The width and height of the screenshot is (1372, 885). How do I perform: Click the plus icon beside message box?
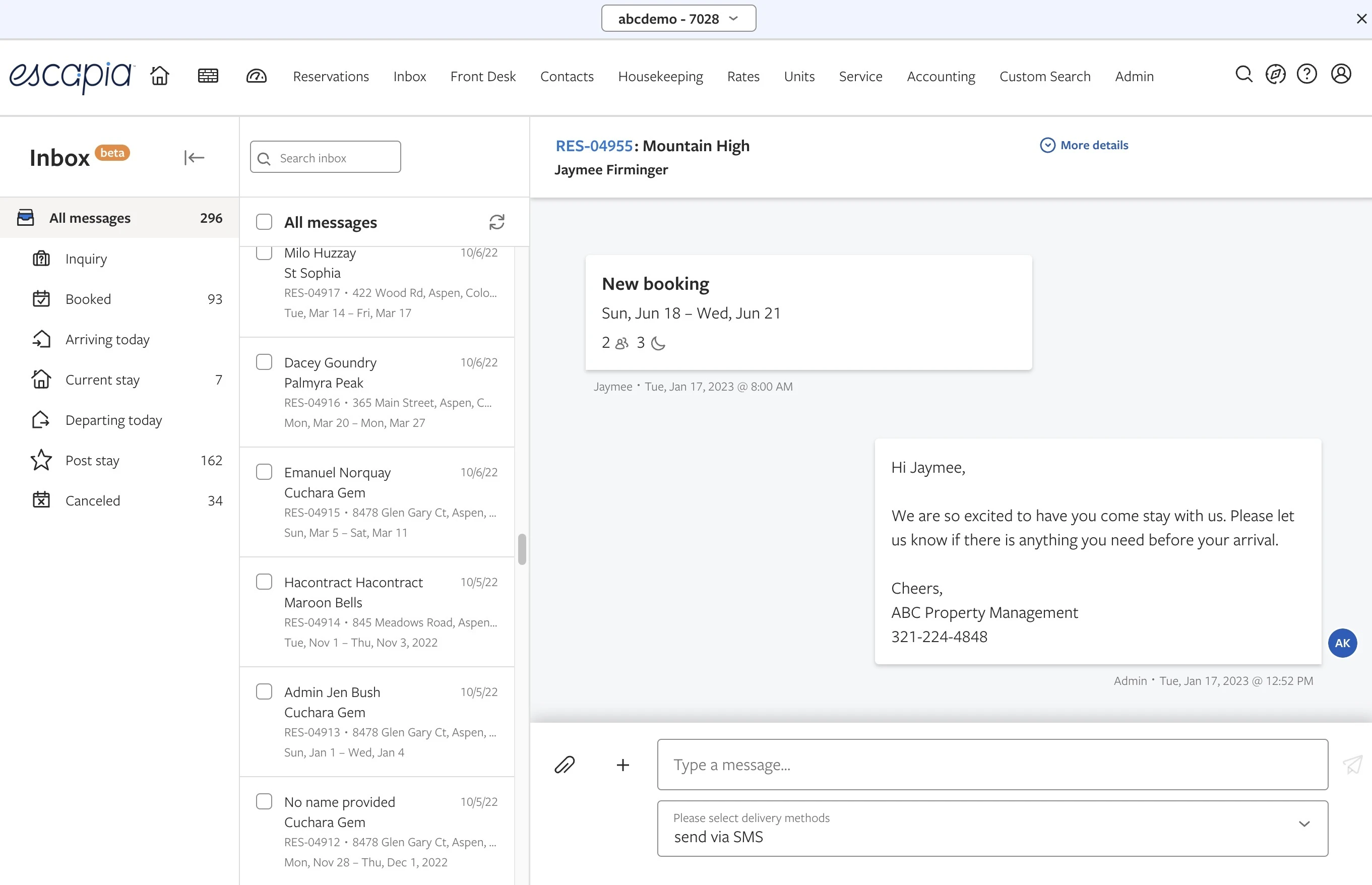pyautogui.click(x=622, y=765)
